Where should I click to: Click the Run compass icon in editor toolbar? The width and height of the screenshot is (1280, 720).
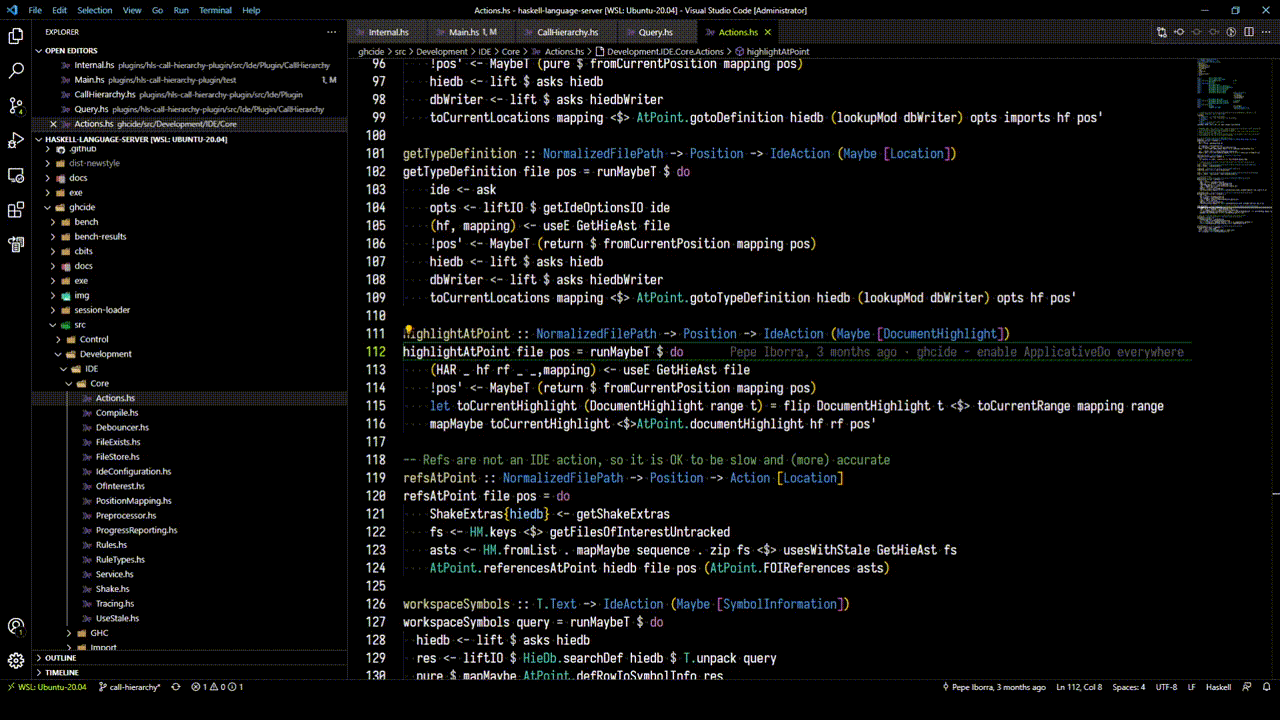(x=1232, y=32)
